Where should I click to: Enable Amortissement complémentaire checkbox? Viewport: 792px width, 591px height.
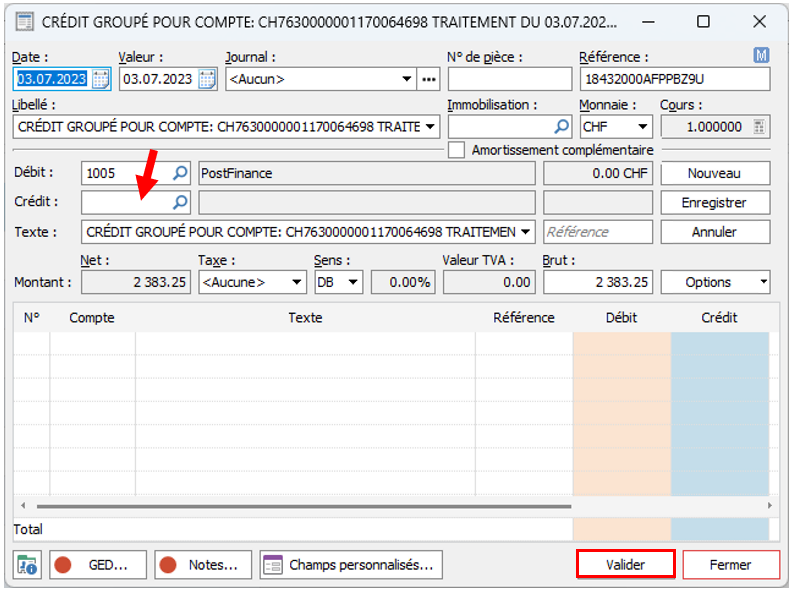pos(457,150)
